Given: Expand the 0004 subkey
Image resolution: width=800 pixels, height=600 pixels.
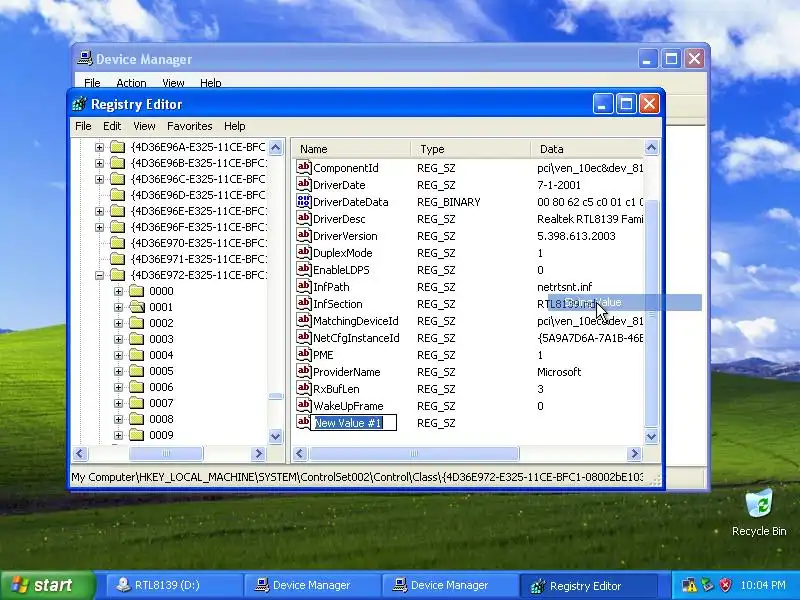Looking at the screenshot, I should coord(118,355).
